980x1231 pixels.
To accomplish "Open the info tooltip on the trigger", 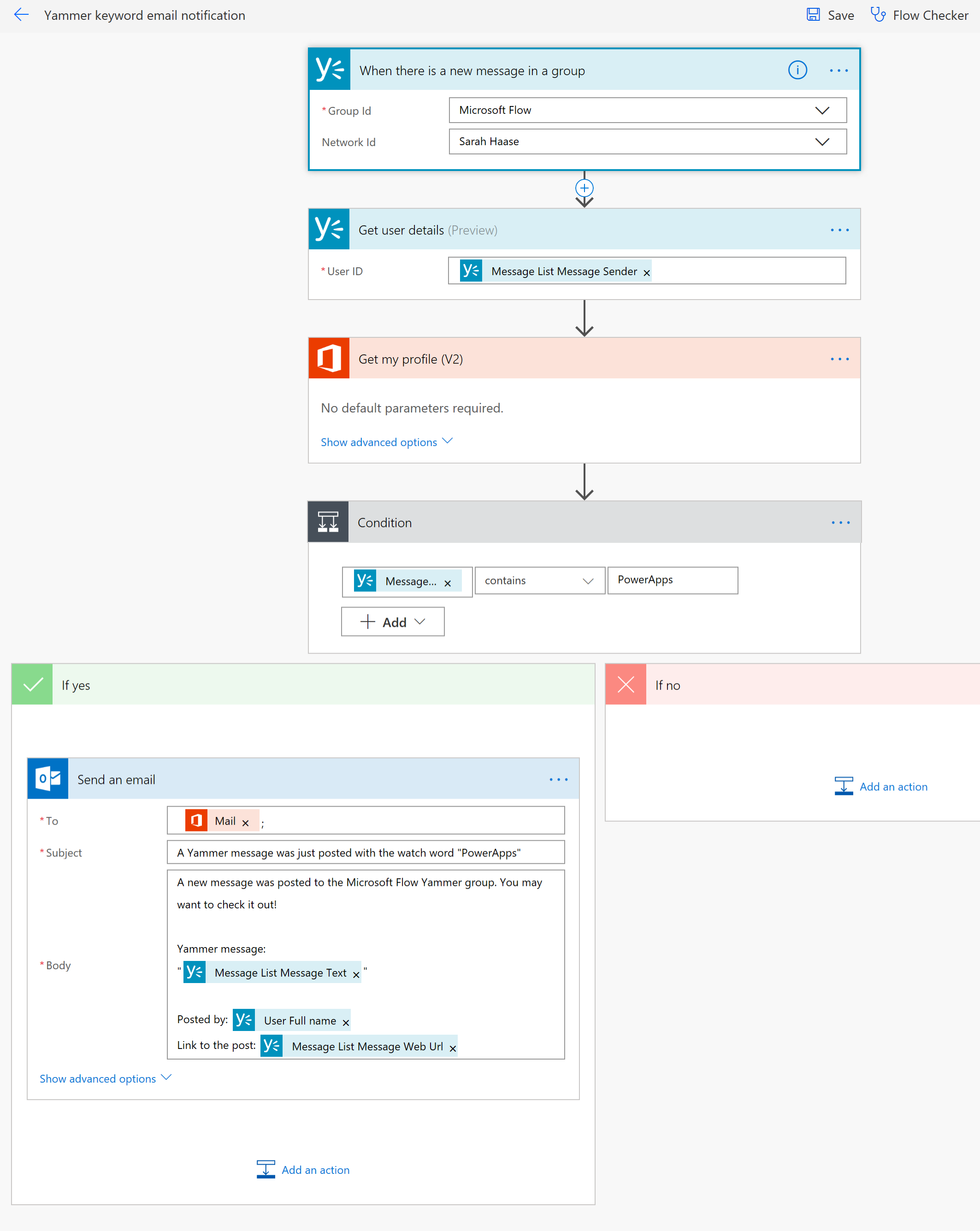I will tap(797, 70).
